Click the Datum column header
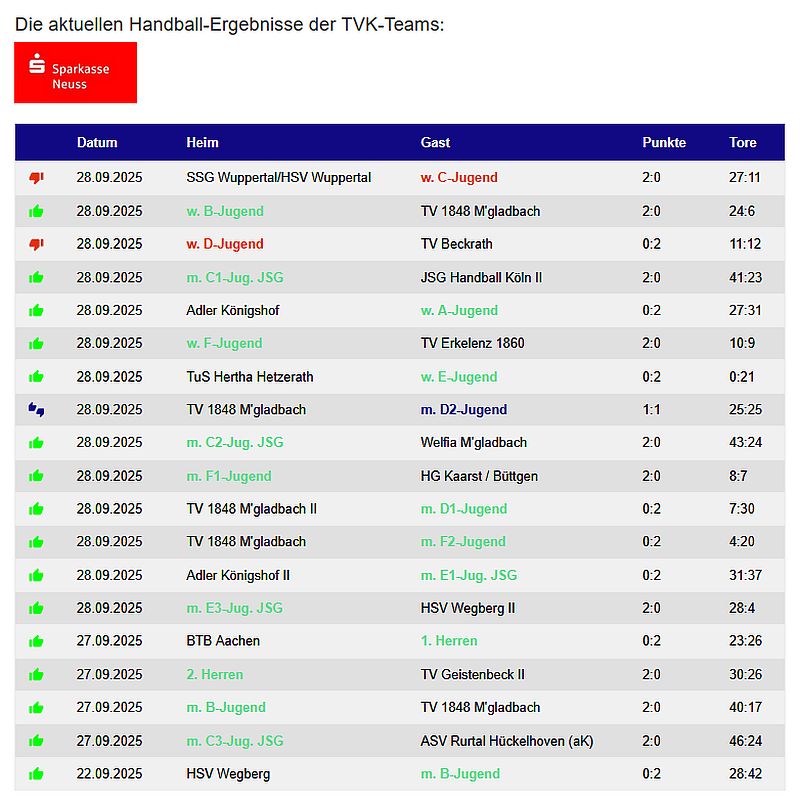 click(x=97, y=143)
